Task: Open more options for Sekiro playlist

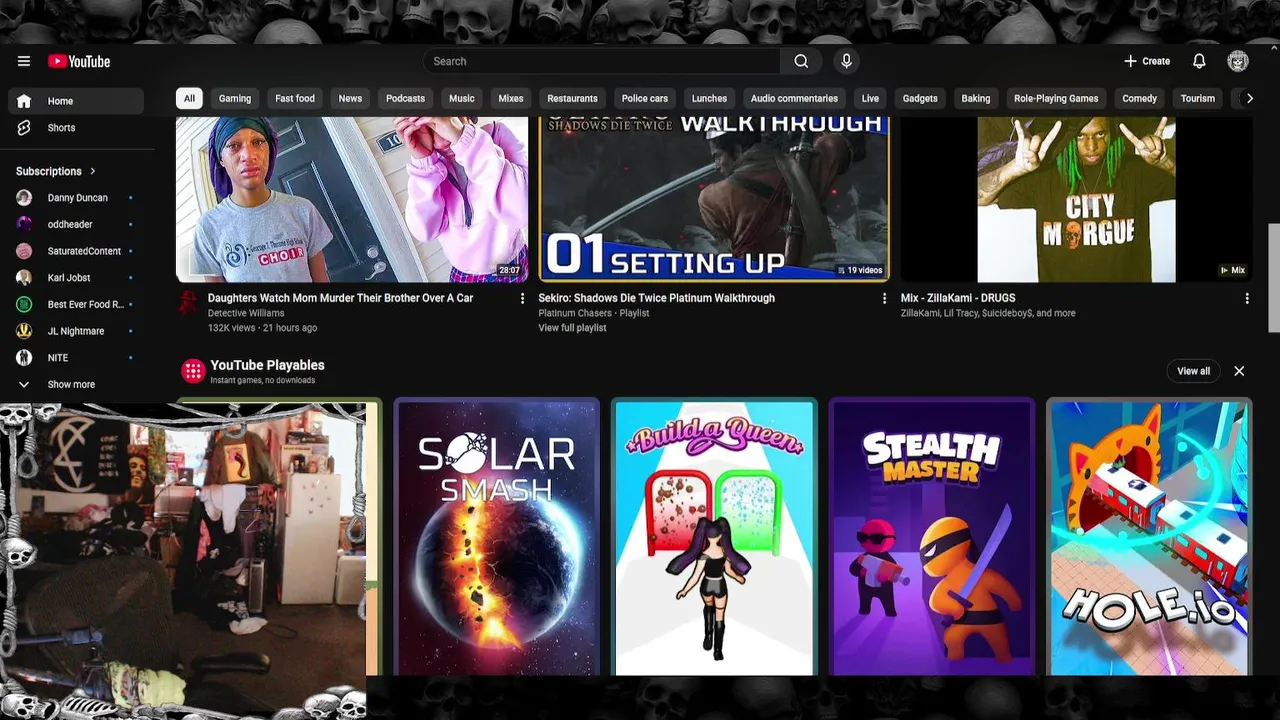Action: click(884, 298)
